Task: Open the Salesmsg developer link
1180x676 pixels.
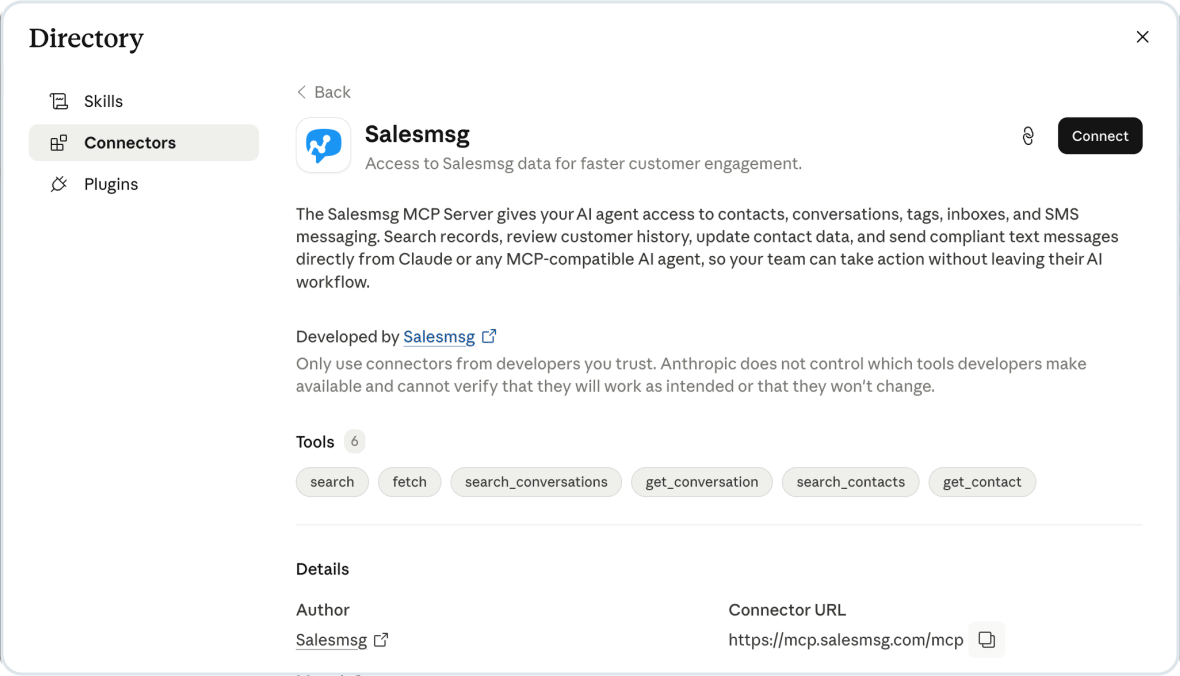Action: point(439,336)
